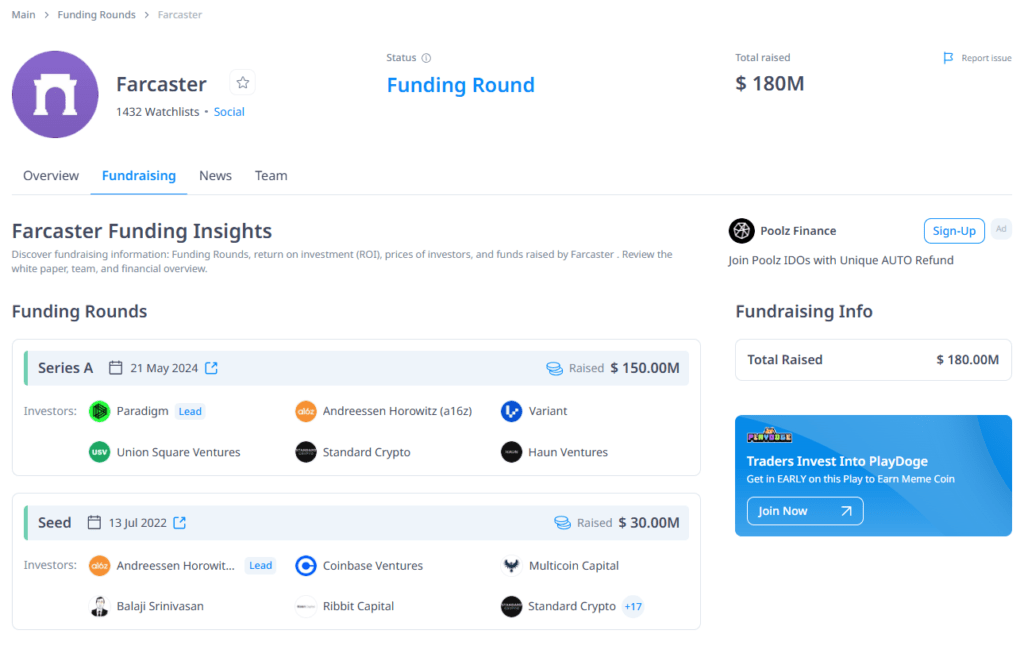Click the Coinbase Ventures logo

[306, 565]
